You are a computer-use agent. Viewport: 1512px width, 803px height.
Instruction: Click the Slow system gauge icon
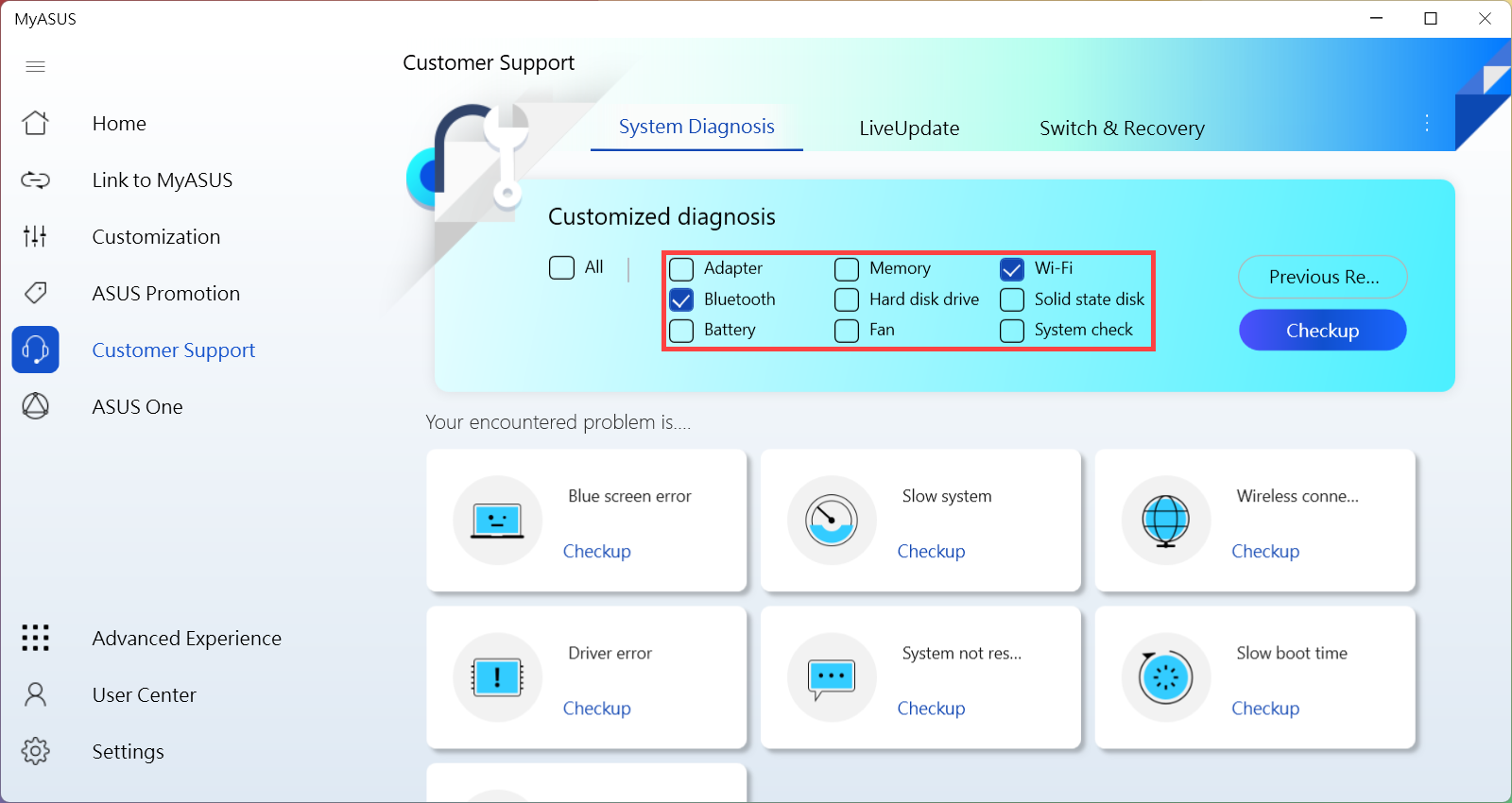(x=832, y=520)
